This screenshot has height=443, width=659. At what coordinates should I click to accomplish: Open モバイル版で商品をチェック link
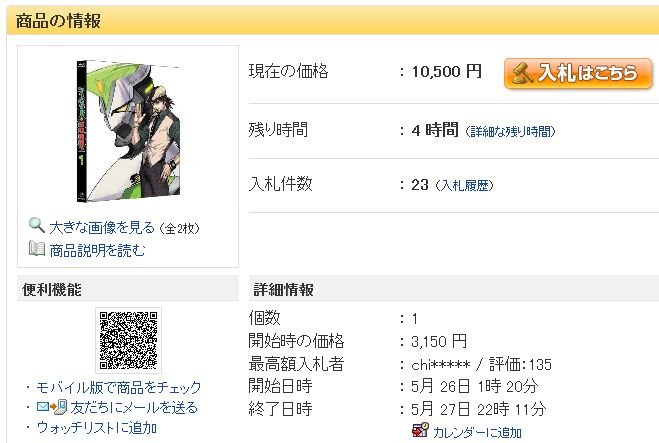pyautogui.click(x=119, y=387)
